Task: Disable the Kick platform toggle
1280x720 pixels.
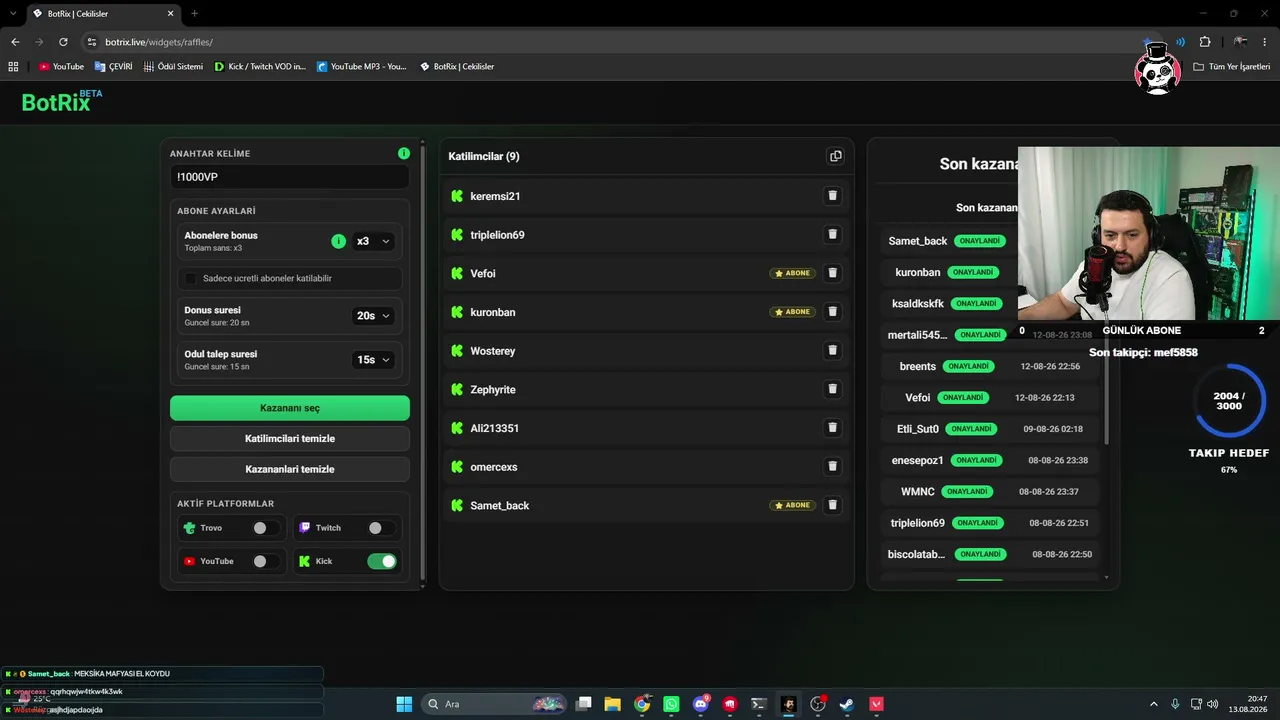Action: click(x=382, y=561)
